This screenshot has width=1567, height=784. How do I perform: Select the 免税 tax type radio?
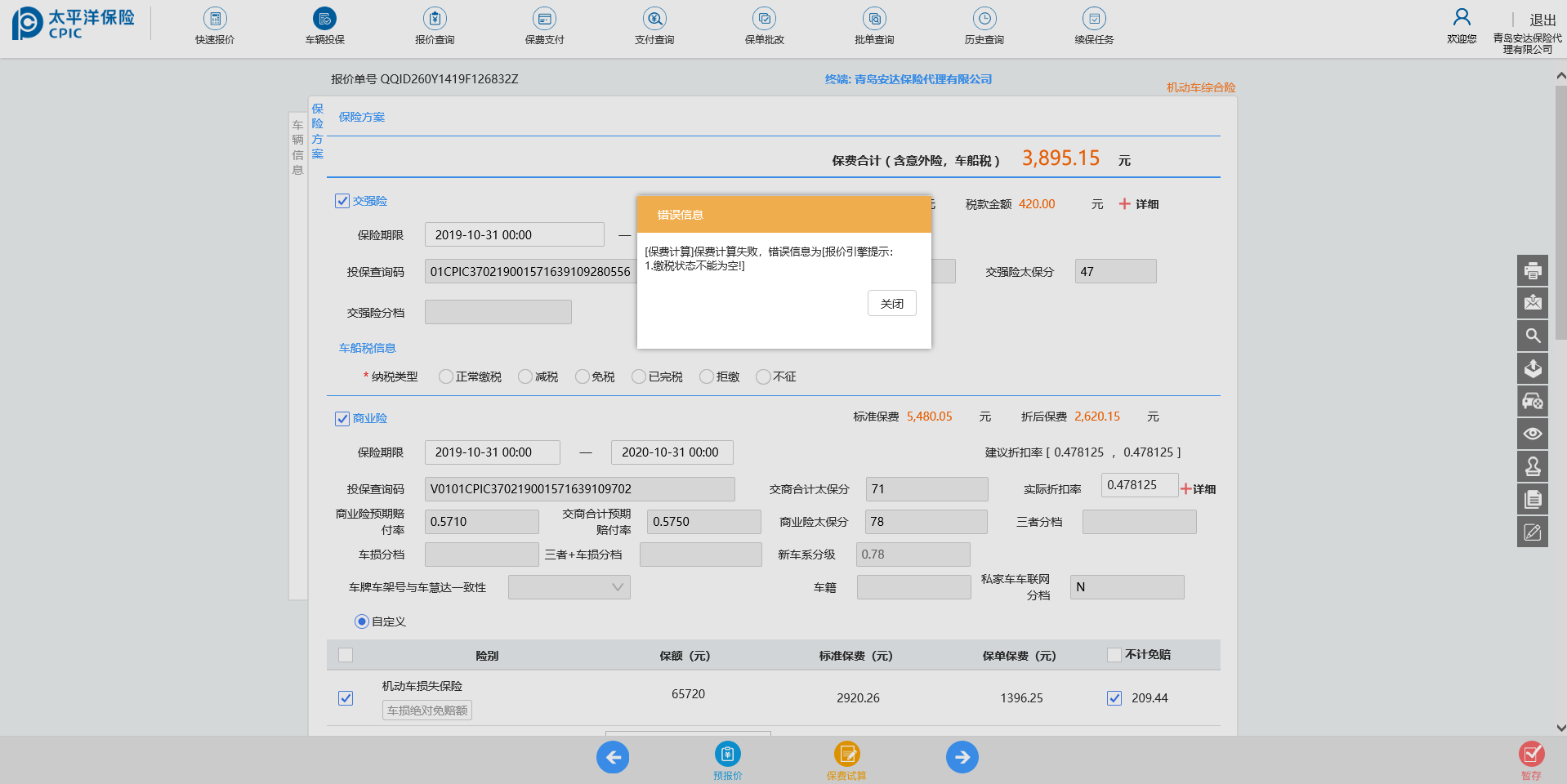click(582, 376)
